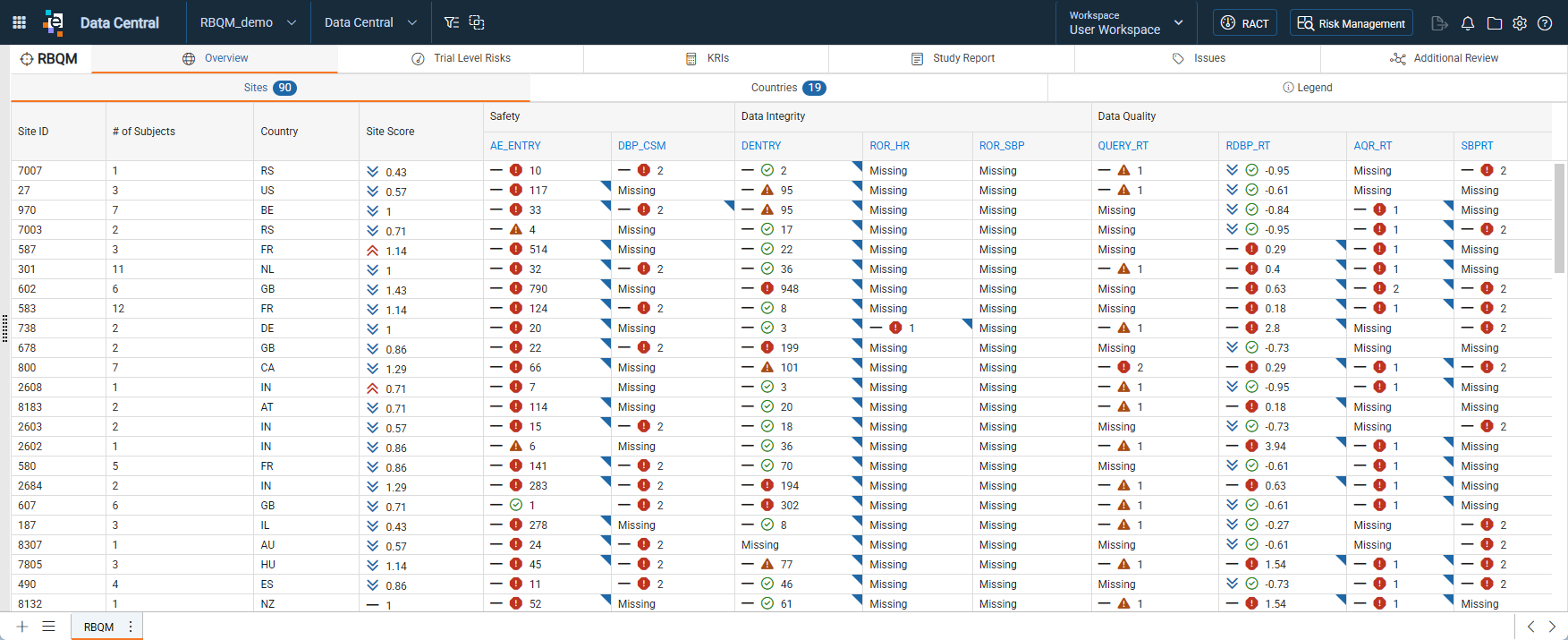This screenshot has width=1568, height=640.
Task: Click the blue corner flag on site 27 AE_ENTRY cell
Action: click(x=607, y=184)
